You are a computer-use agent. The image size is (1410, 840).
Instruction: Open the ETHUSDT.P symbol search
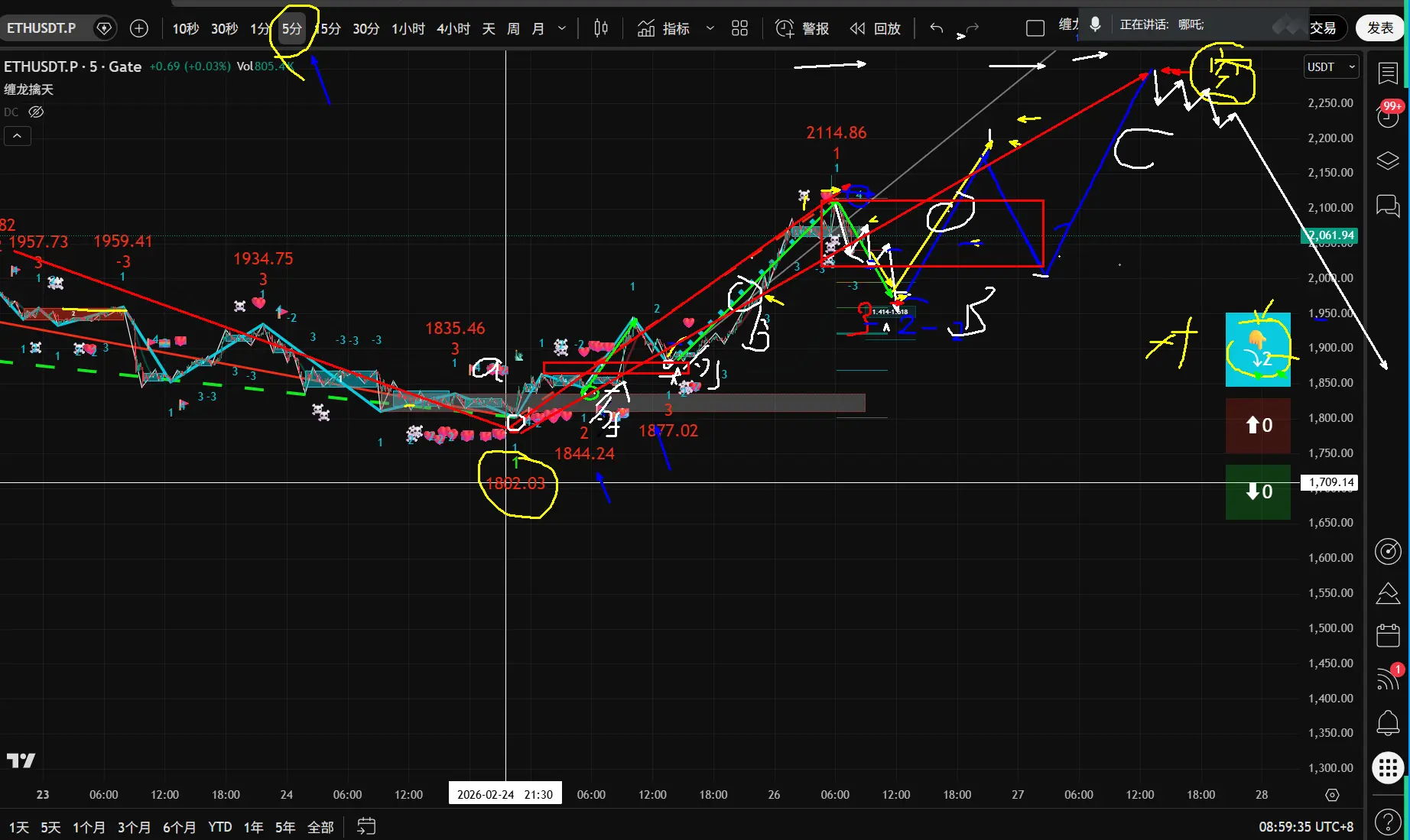point(41,28)
